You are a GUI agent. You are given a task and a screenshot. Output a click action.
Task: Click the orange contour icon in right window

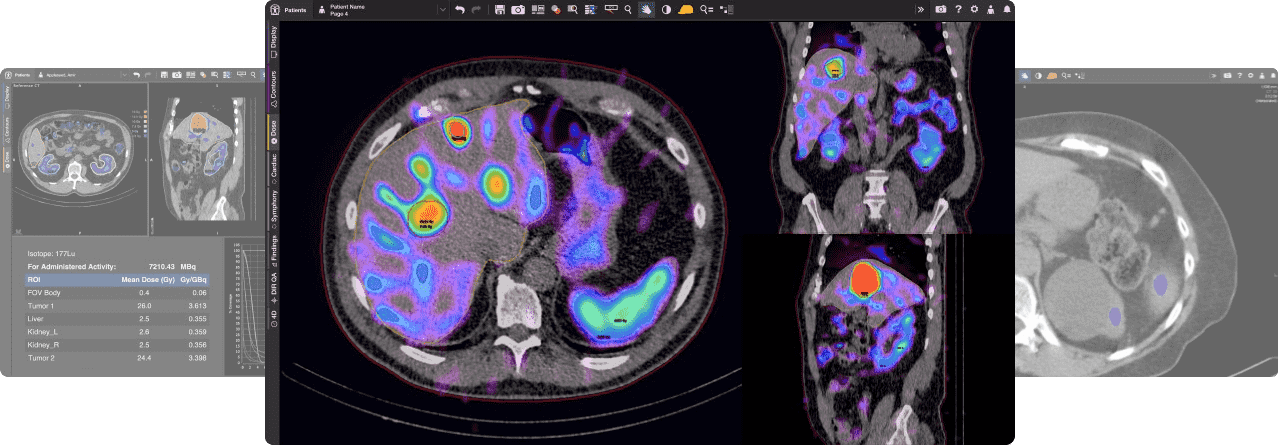1052,75
